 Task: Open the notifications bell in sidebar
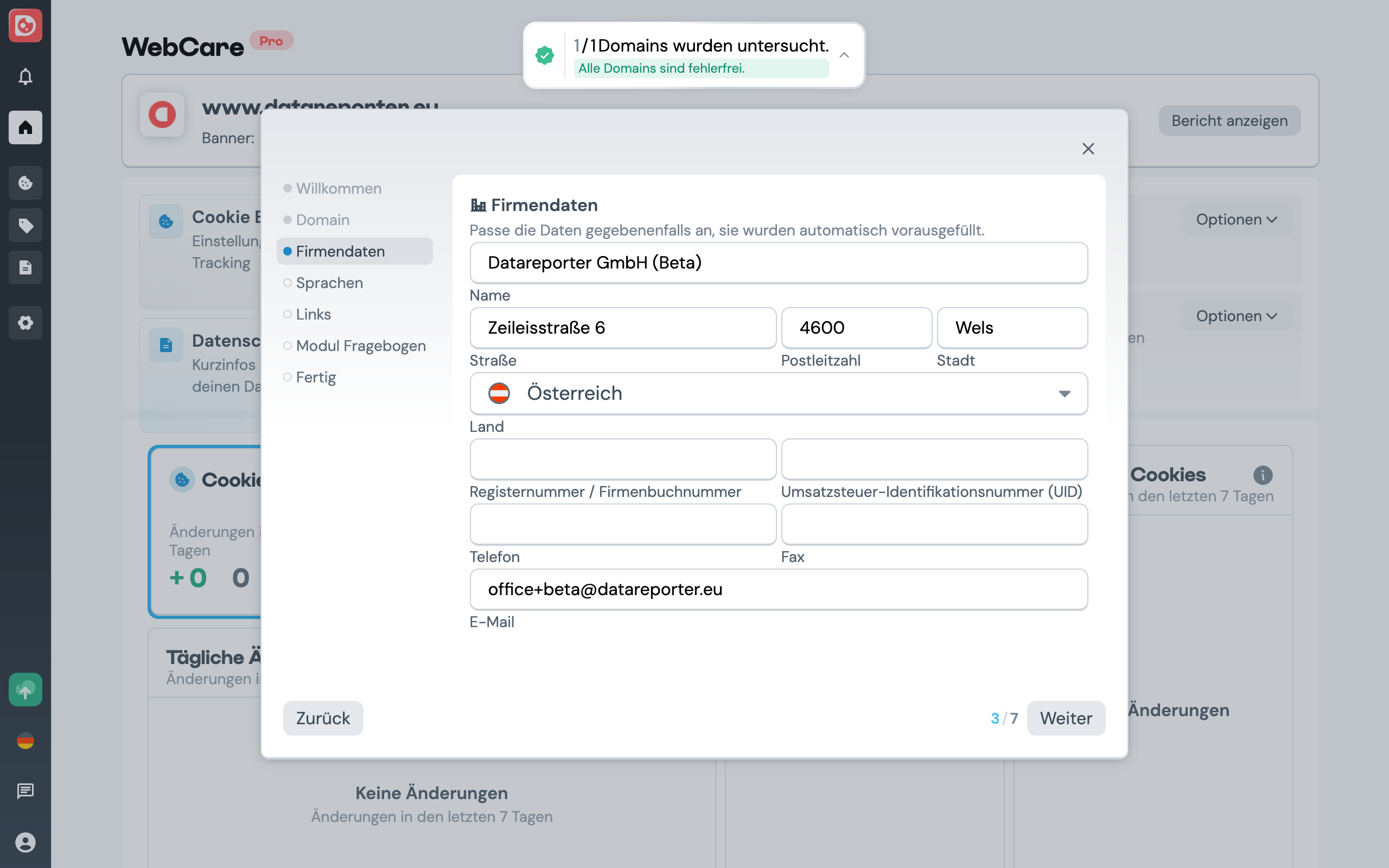tap(26, 76)
